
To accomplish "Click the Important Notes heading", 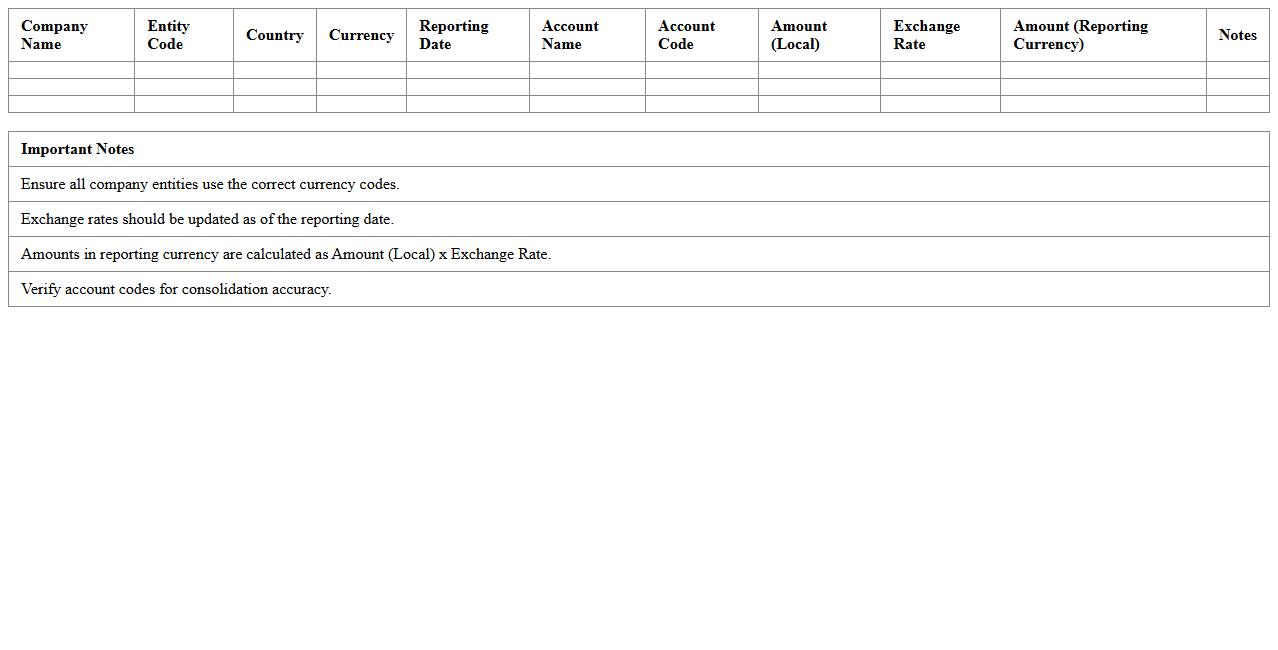I will coord(77,149).
